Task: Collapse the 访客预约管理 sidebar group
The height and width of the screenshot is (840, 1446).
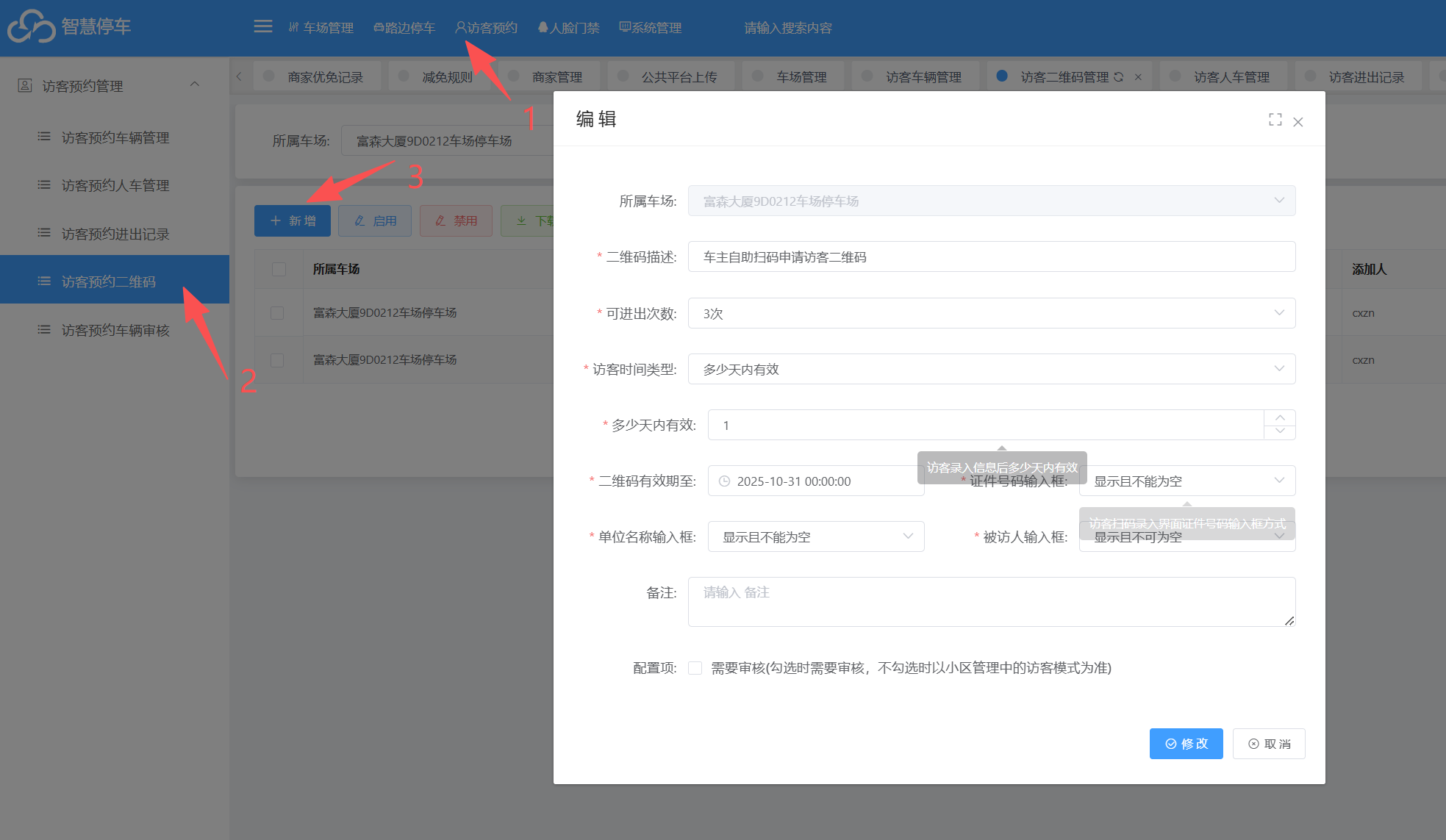Action: click(194, 85)
